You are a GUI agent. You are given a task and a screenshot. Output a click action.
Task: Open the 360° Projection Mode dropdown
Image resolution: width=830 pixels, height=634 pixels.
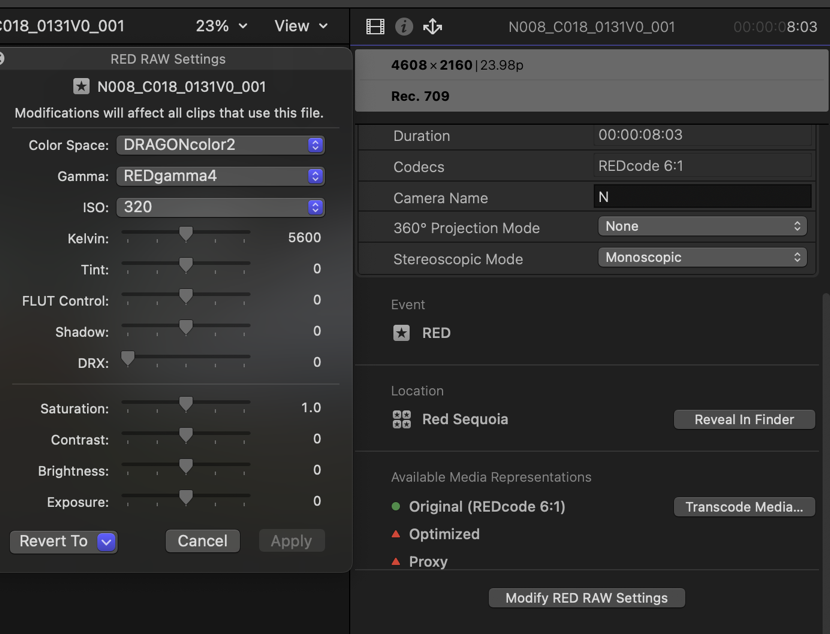tap(703, 227)
